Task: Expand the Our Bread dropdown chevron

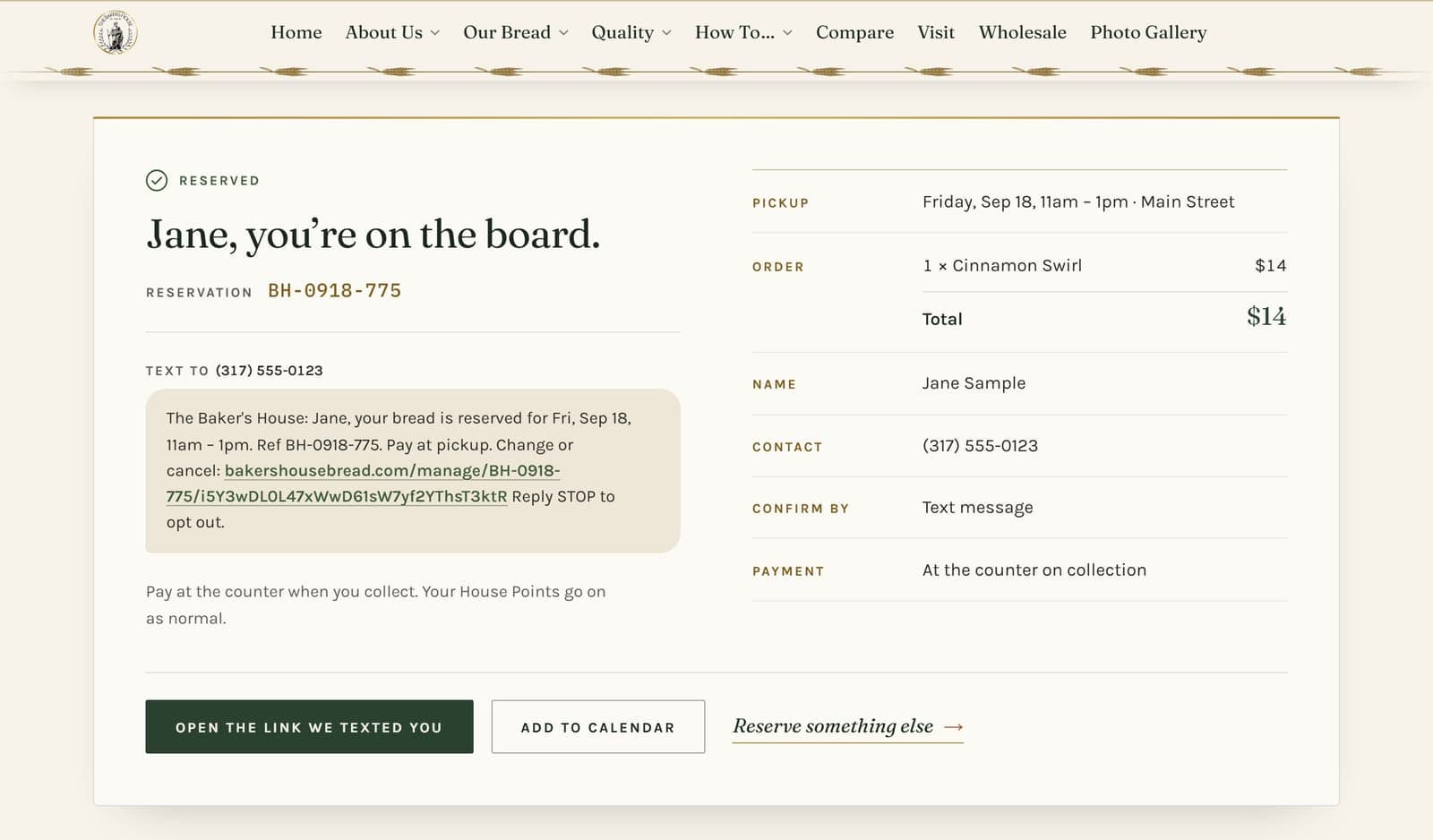Action: [563, 33]
